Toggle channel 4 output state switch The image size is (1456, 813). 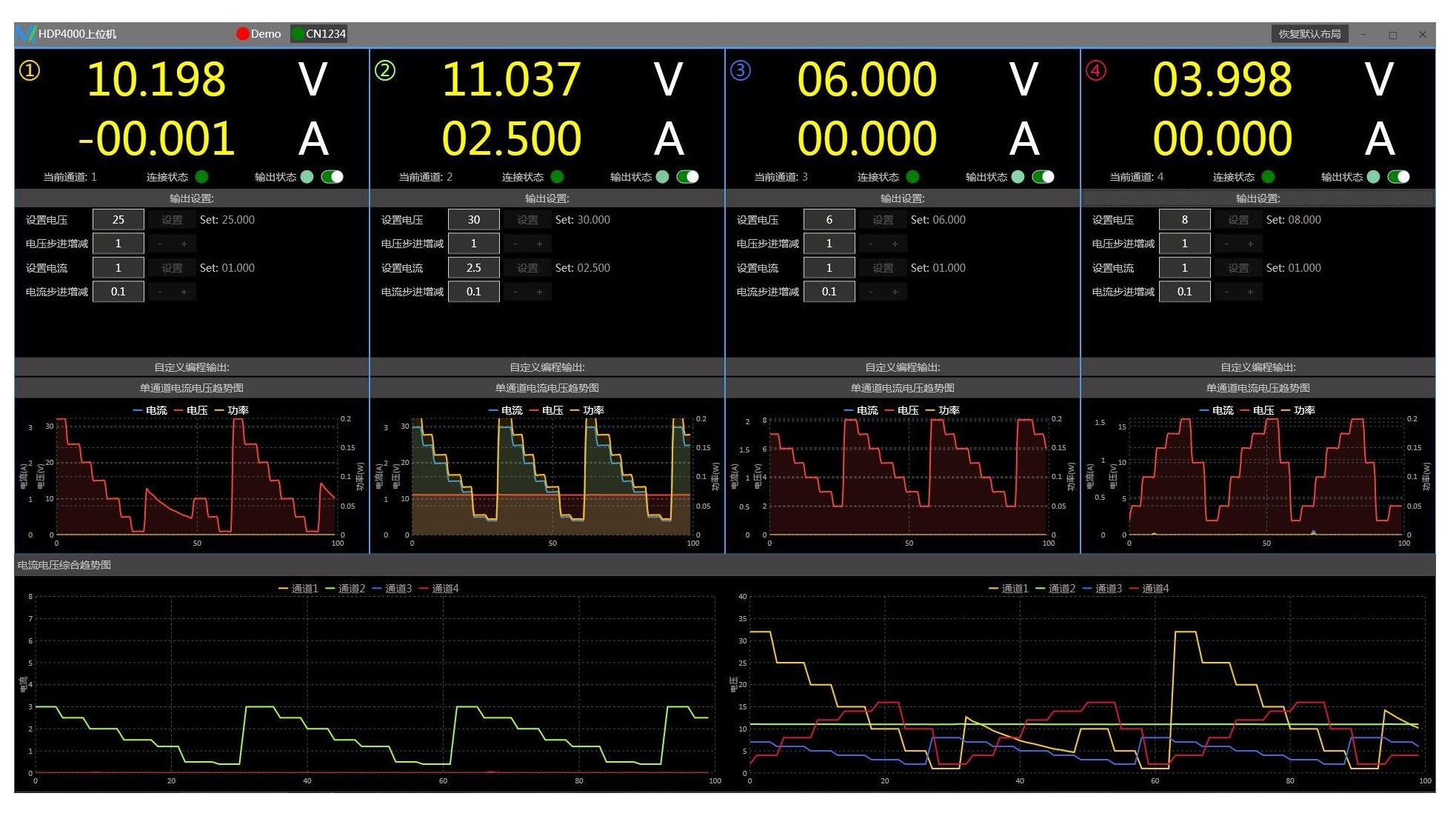point(1398,177)
